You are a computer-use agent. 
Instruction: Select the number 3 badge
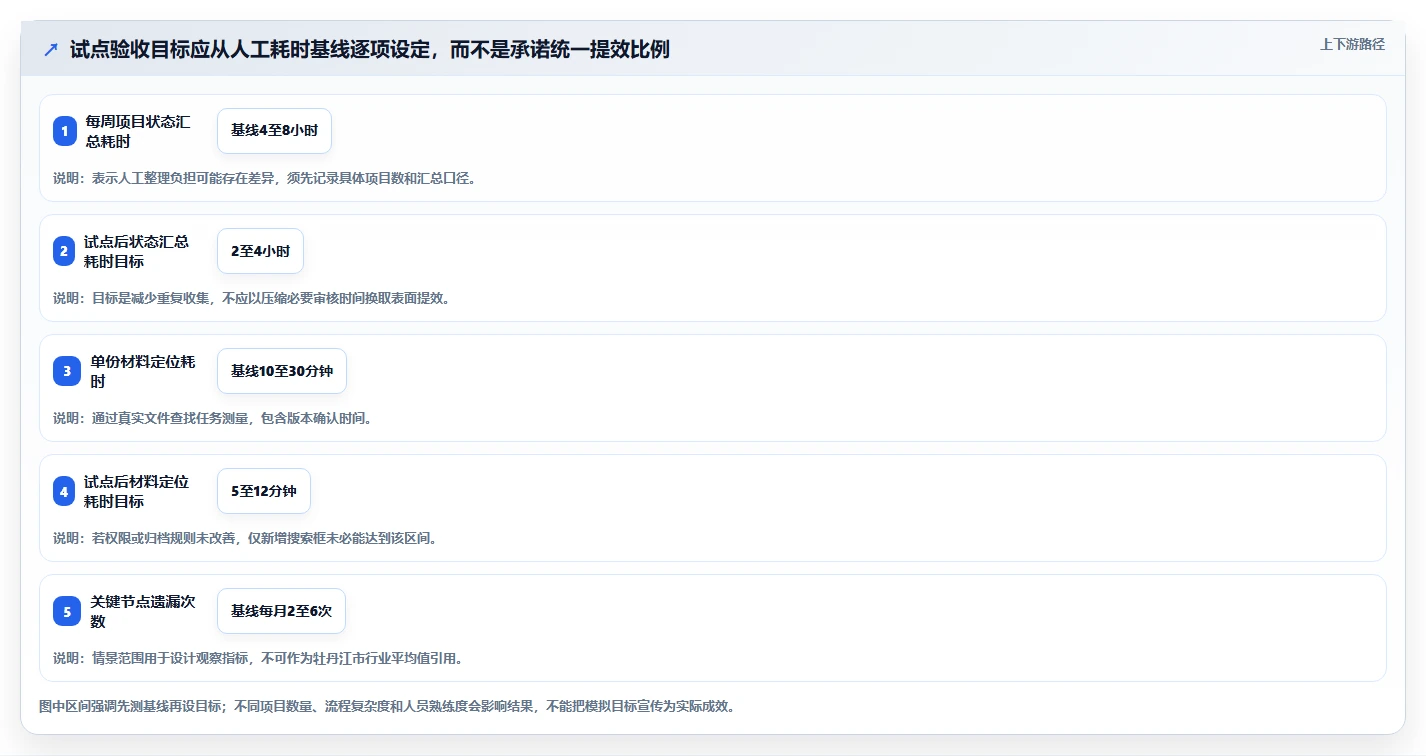click(x=67, y=371)
